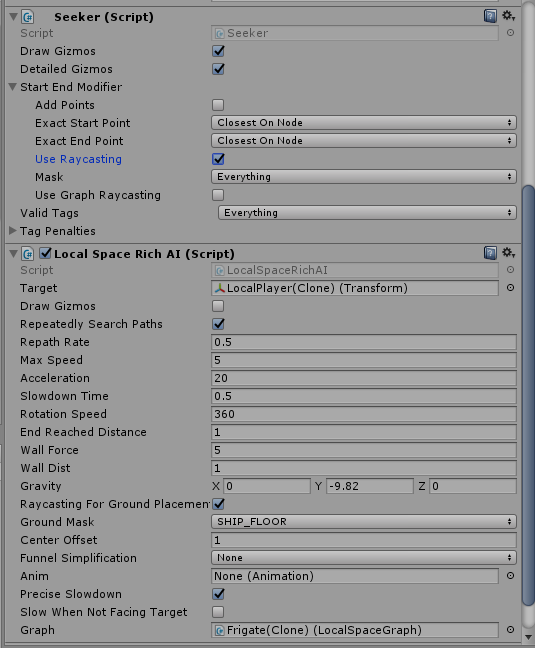Open the Ground Mask SHIP_FLOOR dropdown

(x=364, y=522)
